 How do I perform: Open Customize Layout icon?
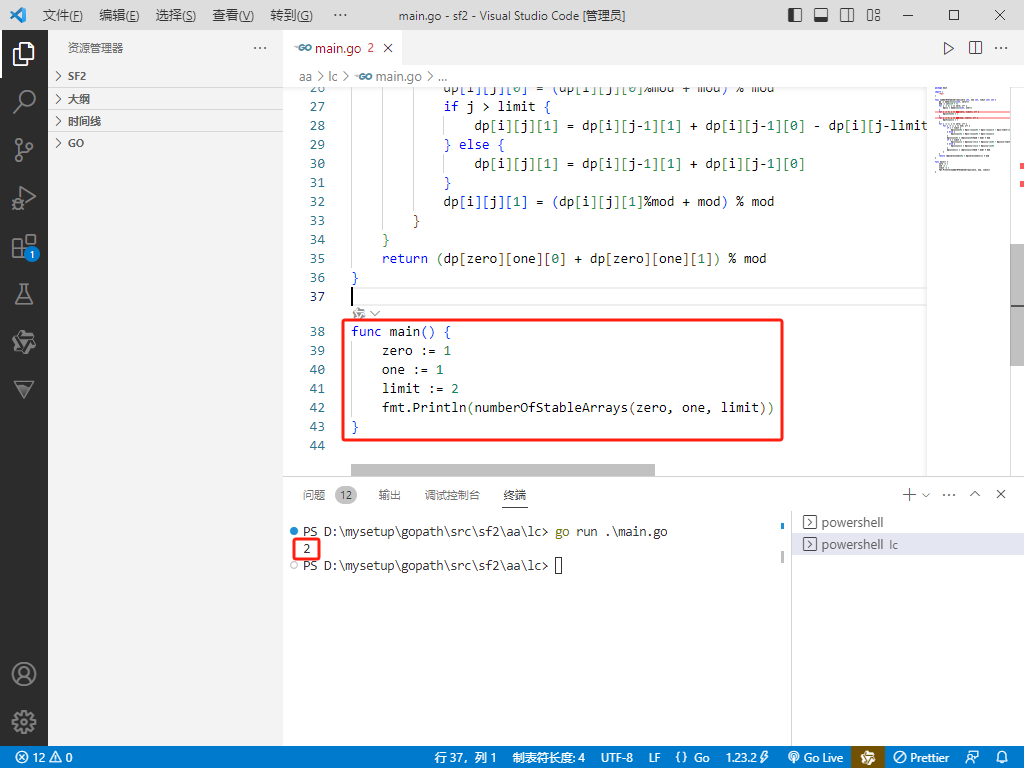pos(873,15)
